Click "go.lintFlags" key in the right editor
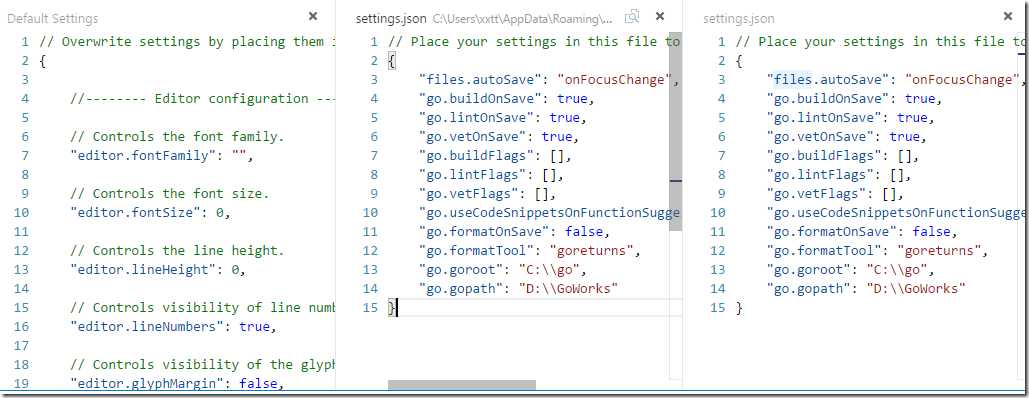Image resolution: width=1029 pixels, height=398 pixels. [820, 175]
